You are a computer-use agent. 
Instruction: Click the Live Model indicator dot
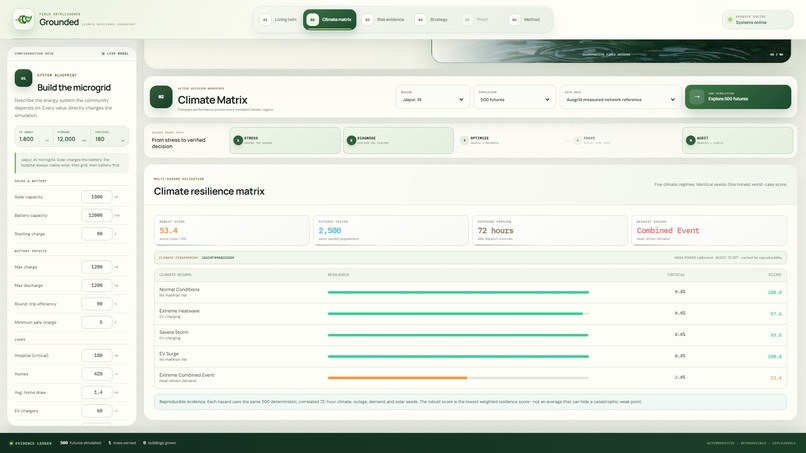tap(103, 53)
